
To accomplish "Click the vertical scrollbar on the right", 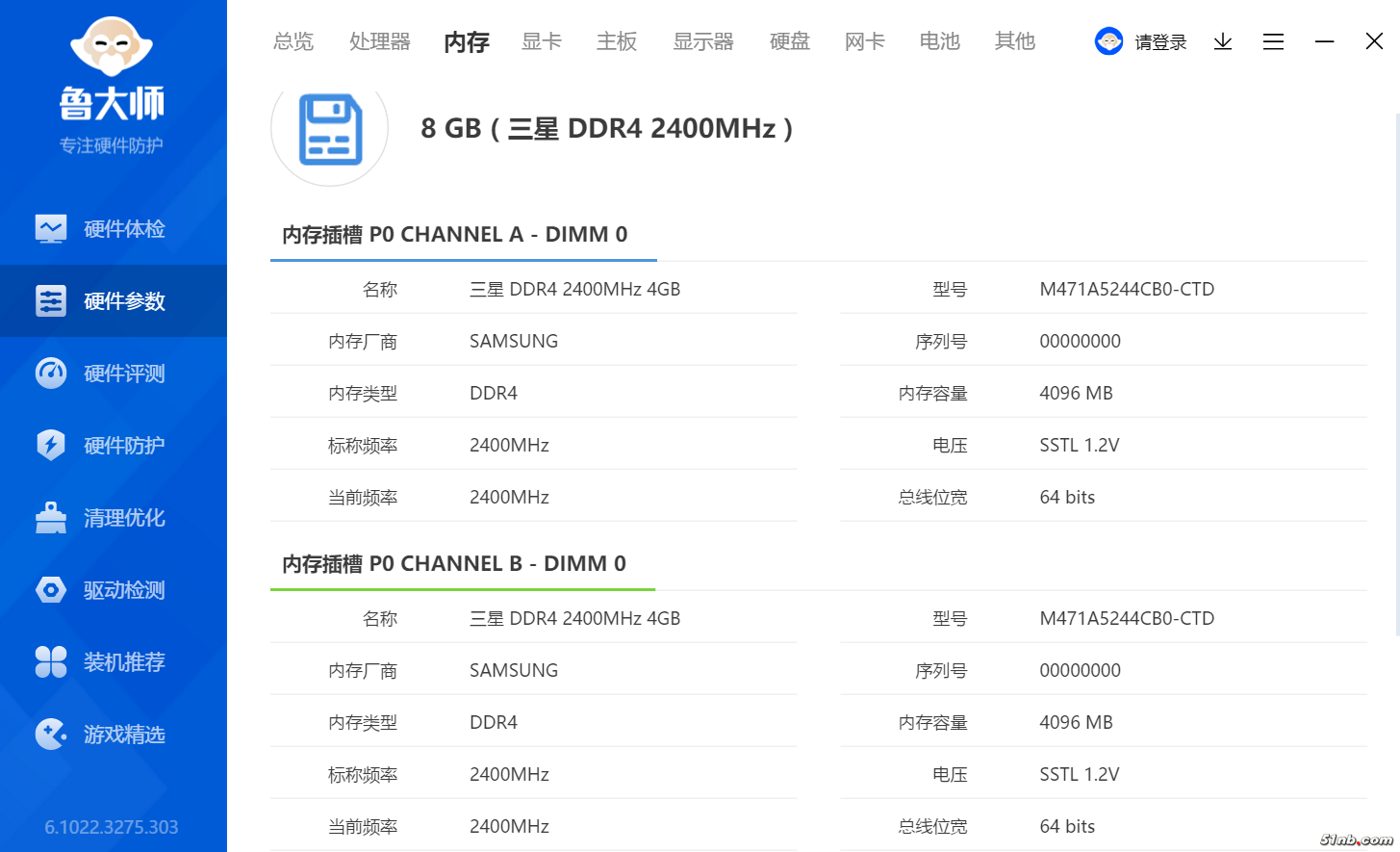I will coord(1397,374).
